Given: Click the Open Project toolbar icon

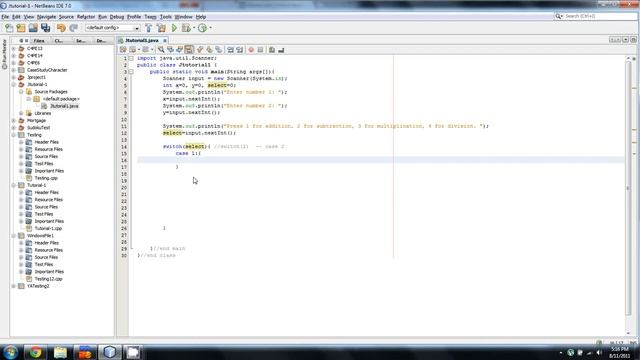Looking at the screenshot, I should click(33, 28).
